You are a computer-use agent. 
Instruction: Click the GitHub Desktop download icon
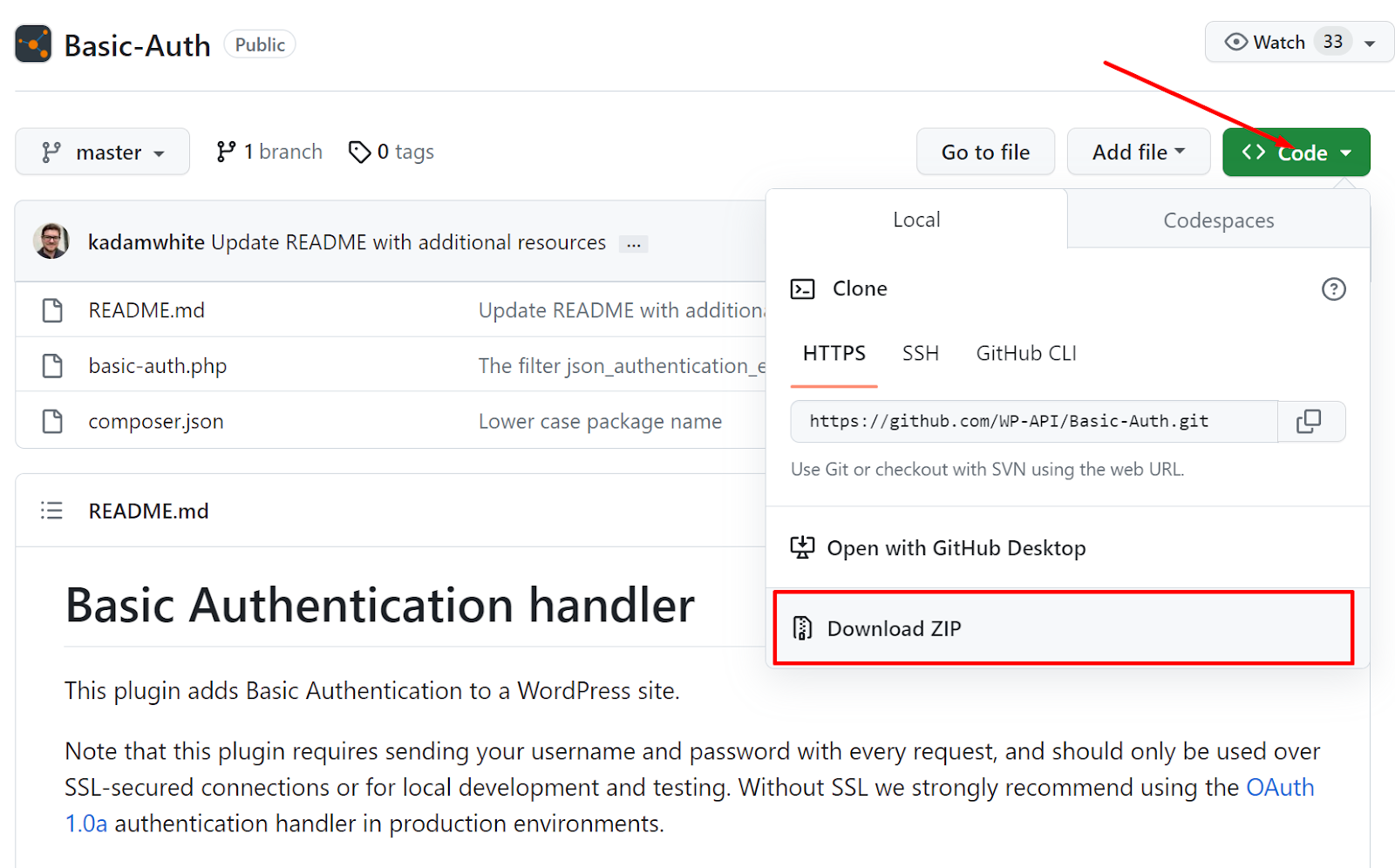click(x=802, y=547)
